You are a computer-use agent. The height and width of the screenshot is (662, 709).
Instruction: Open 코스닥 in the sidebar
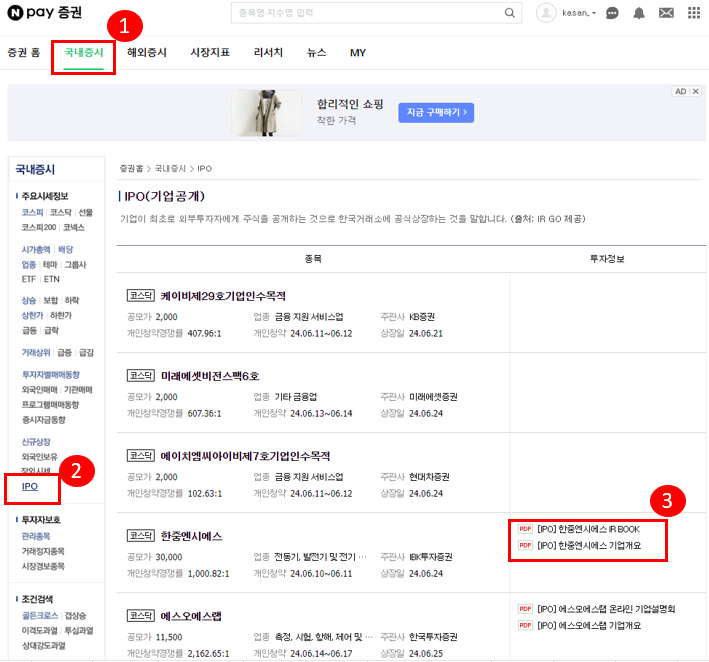point(61,212)
